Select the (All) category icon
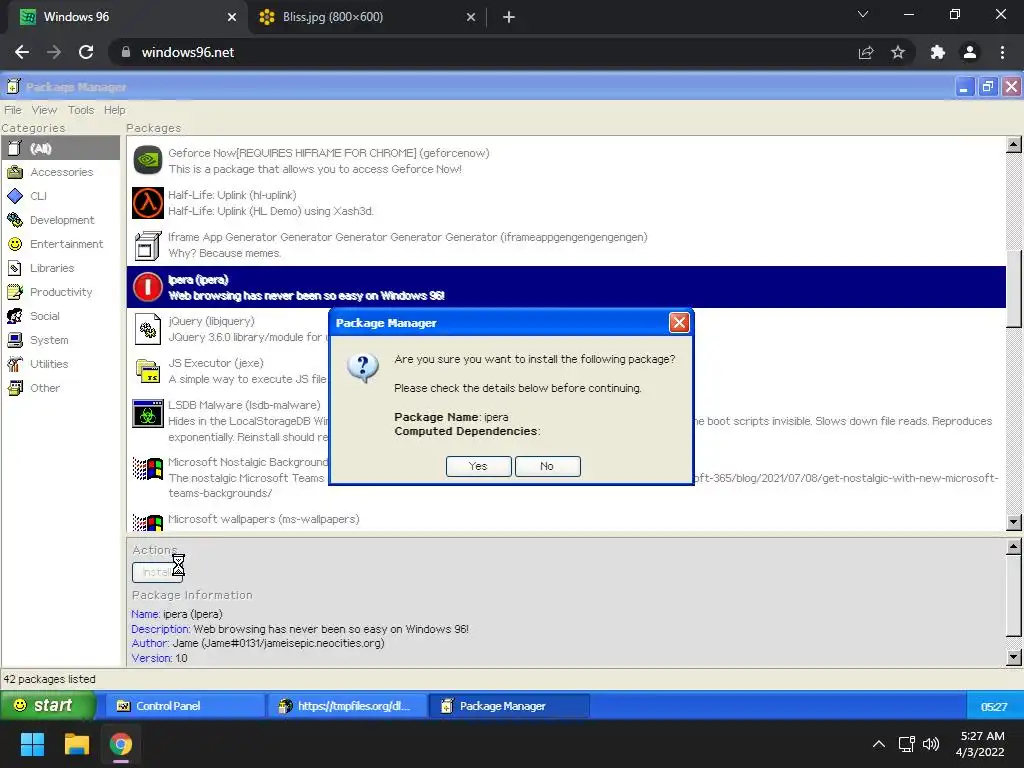The image size is (1024, 768). pos(14,148)
